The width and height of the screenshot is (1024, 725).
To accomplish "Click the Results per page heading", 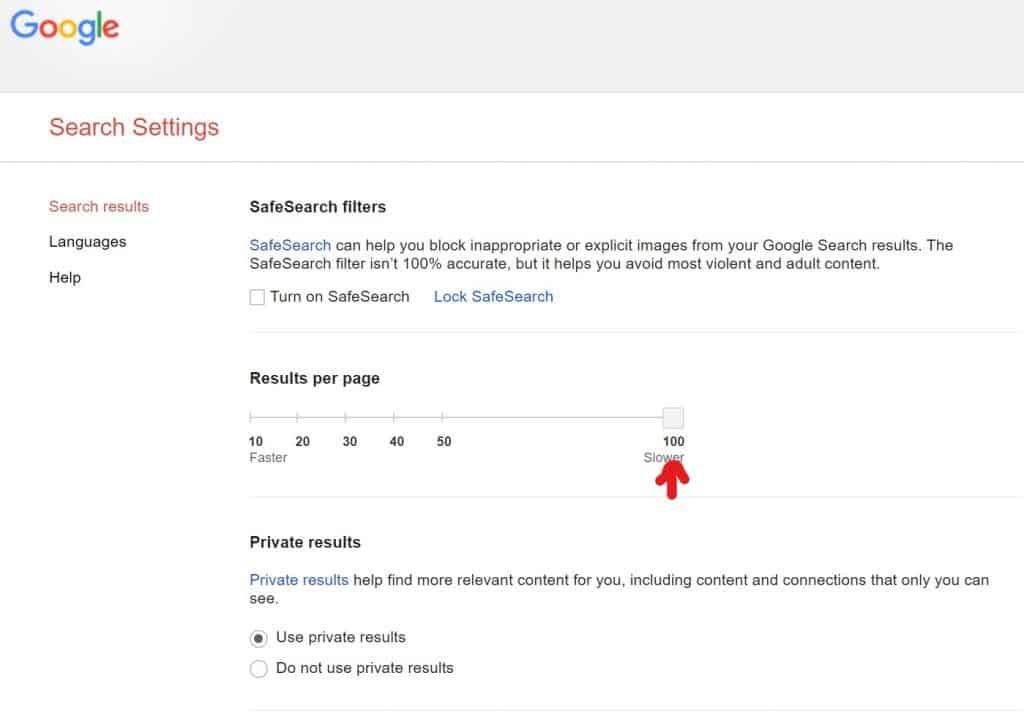I will pos(314,379).
